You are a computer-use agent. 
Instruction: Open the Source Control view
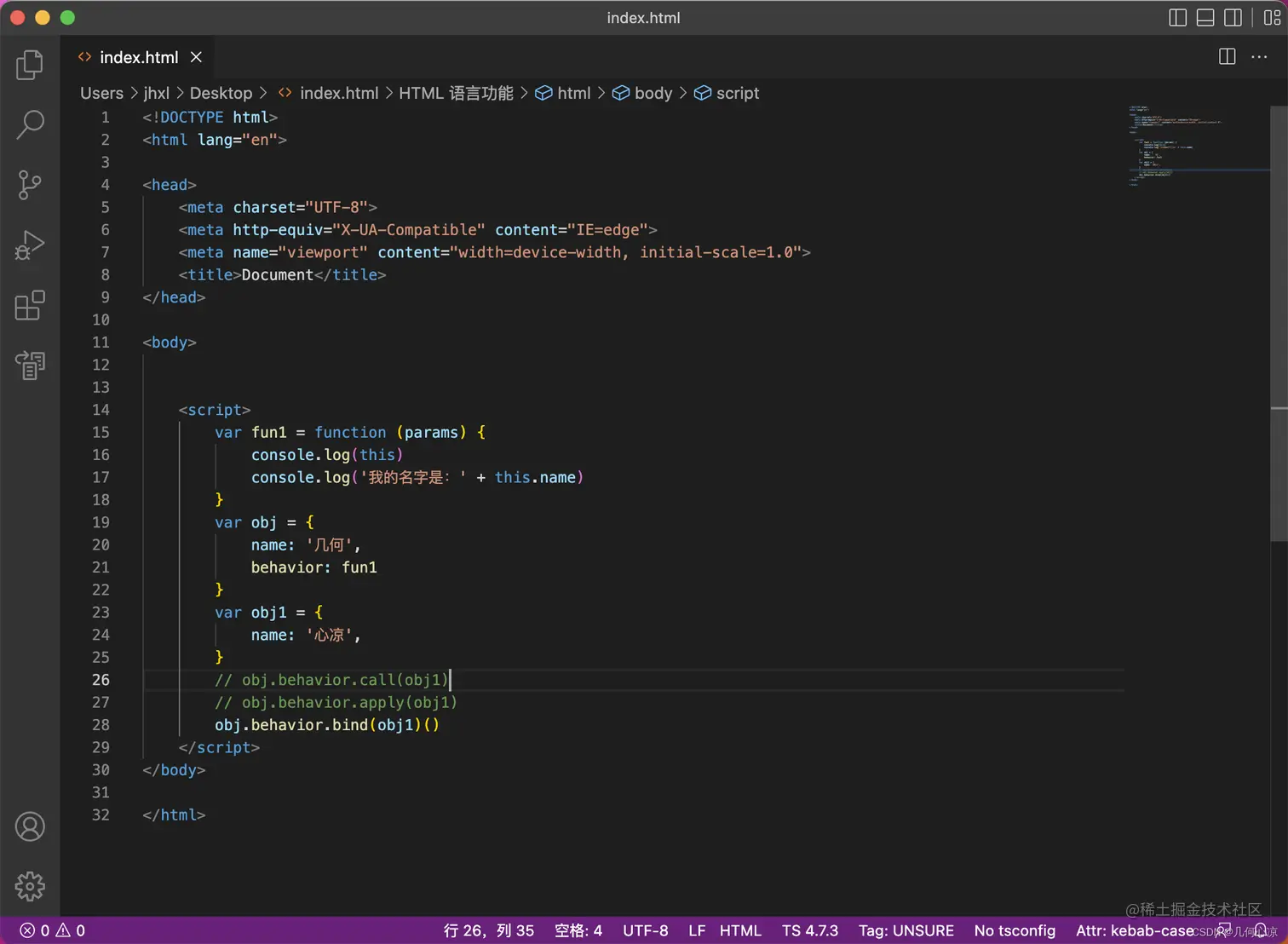[30, 185]
